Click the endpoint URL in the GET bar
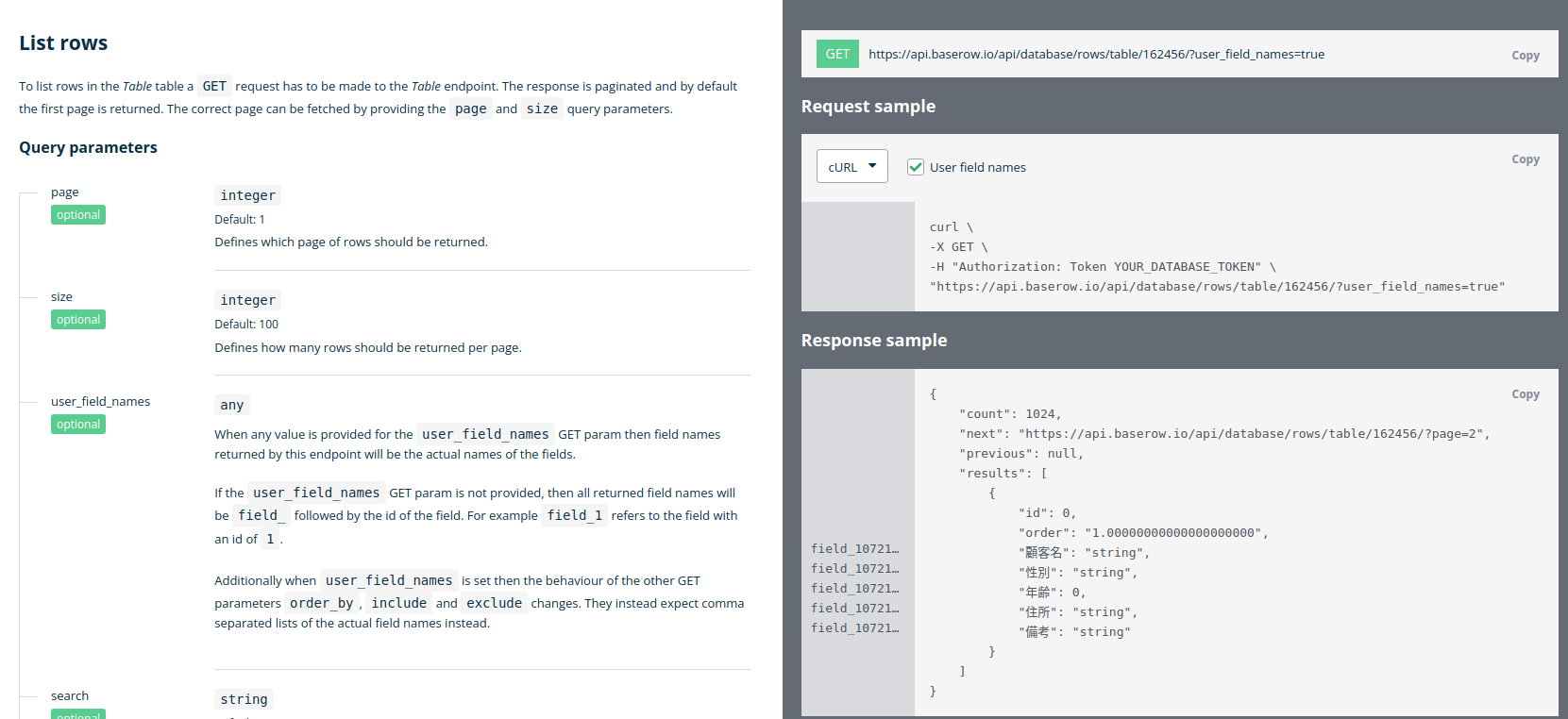The height and width of the screenshot is (719, 1568). (1096, 55)
